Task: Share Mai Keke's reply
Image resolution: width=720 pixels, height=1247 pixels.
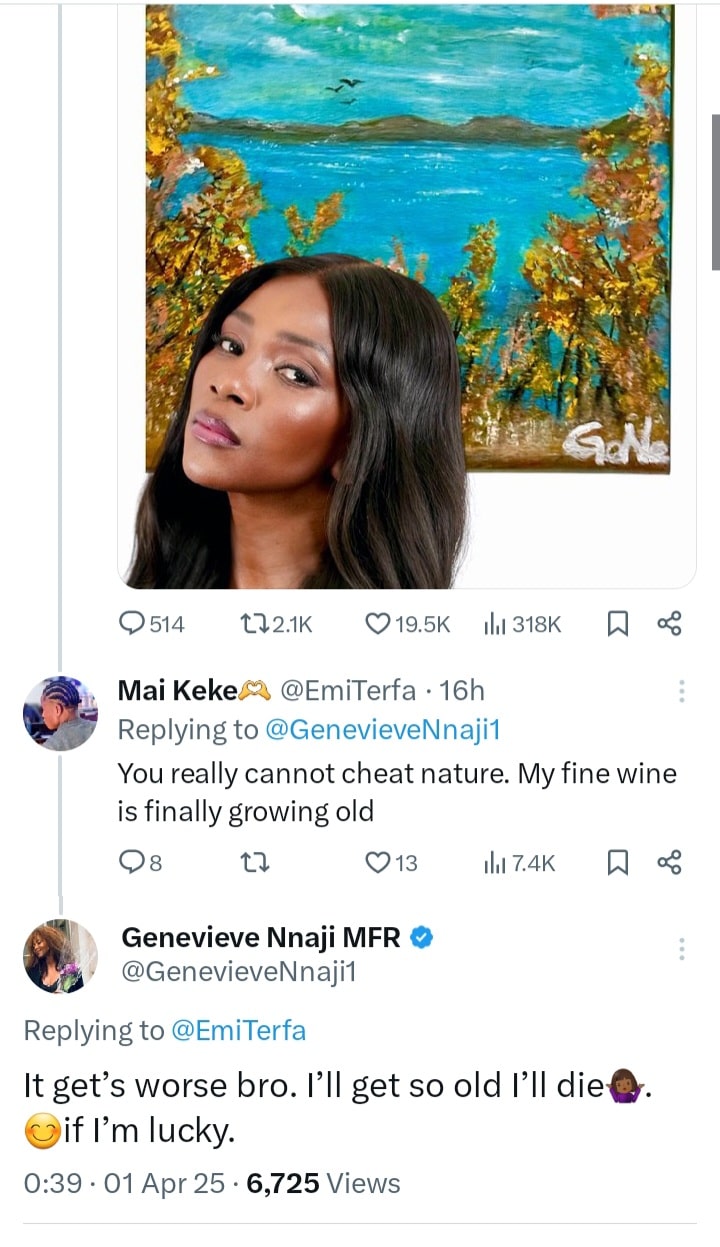Action: (x=668, y=862)
